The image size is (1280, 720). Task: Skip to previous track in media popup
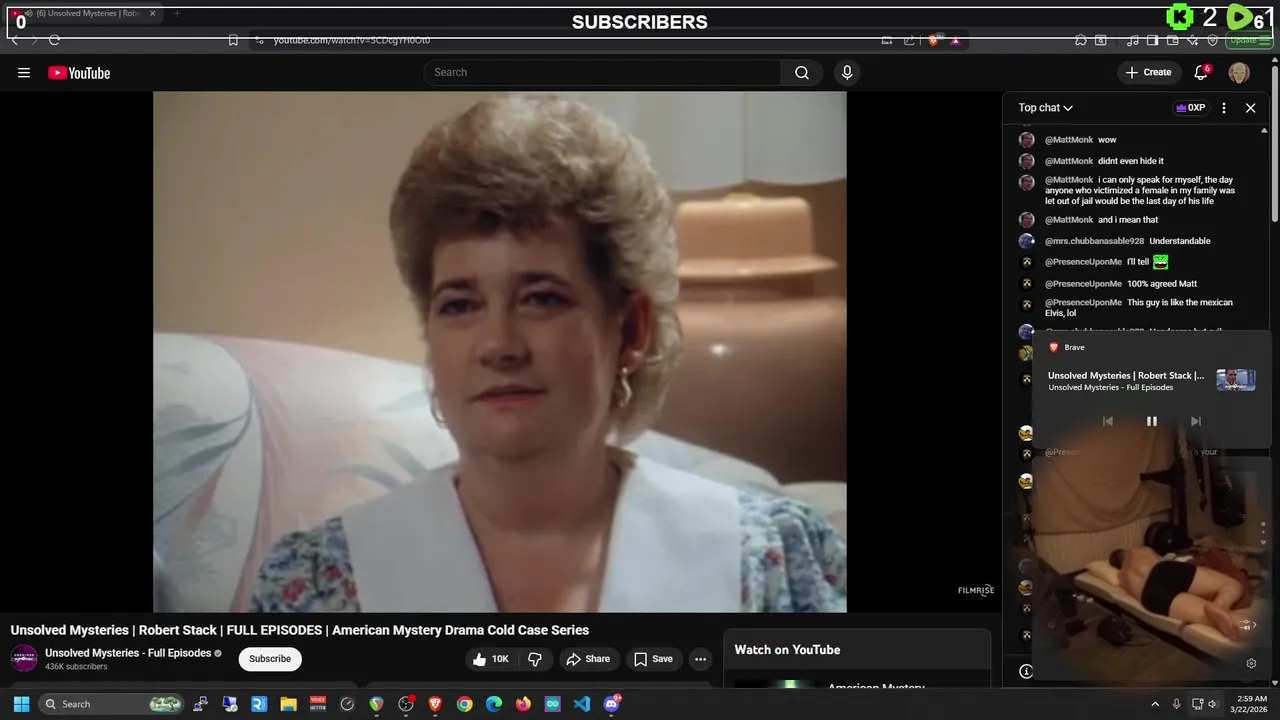[x=1107, y=422]
